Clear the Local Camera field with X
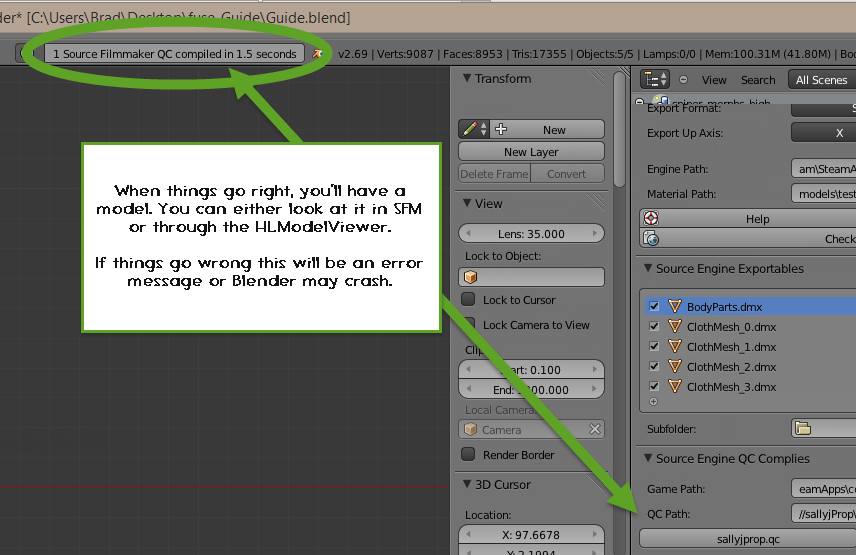The height and width of the screenshot is (555, 856). pyautogui.click(x=595, y=429)
